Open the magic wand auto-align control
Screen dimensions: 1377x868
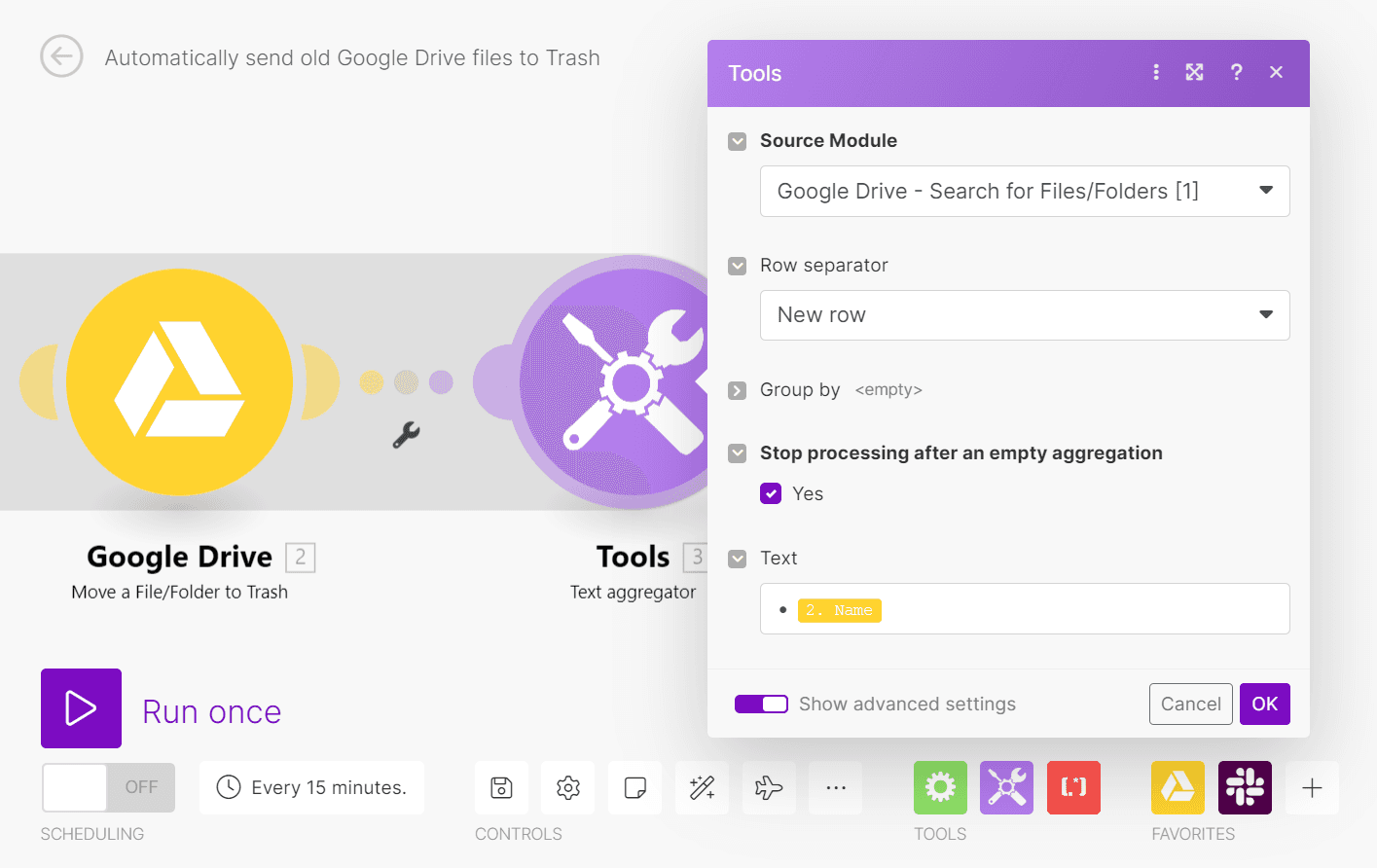pos(702,787)
